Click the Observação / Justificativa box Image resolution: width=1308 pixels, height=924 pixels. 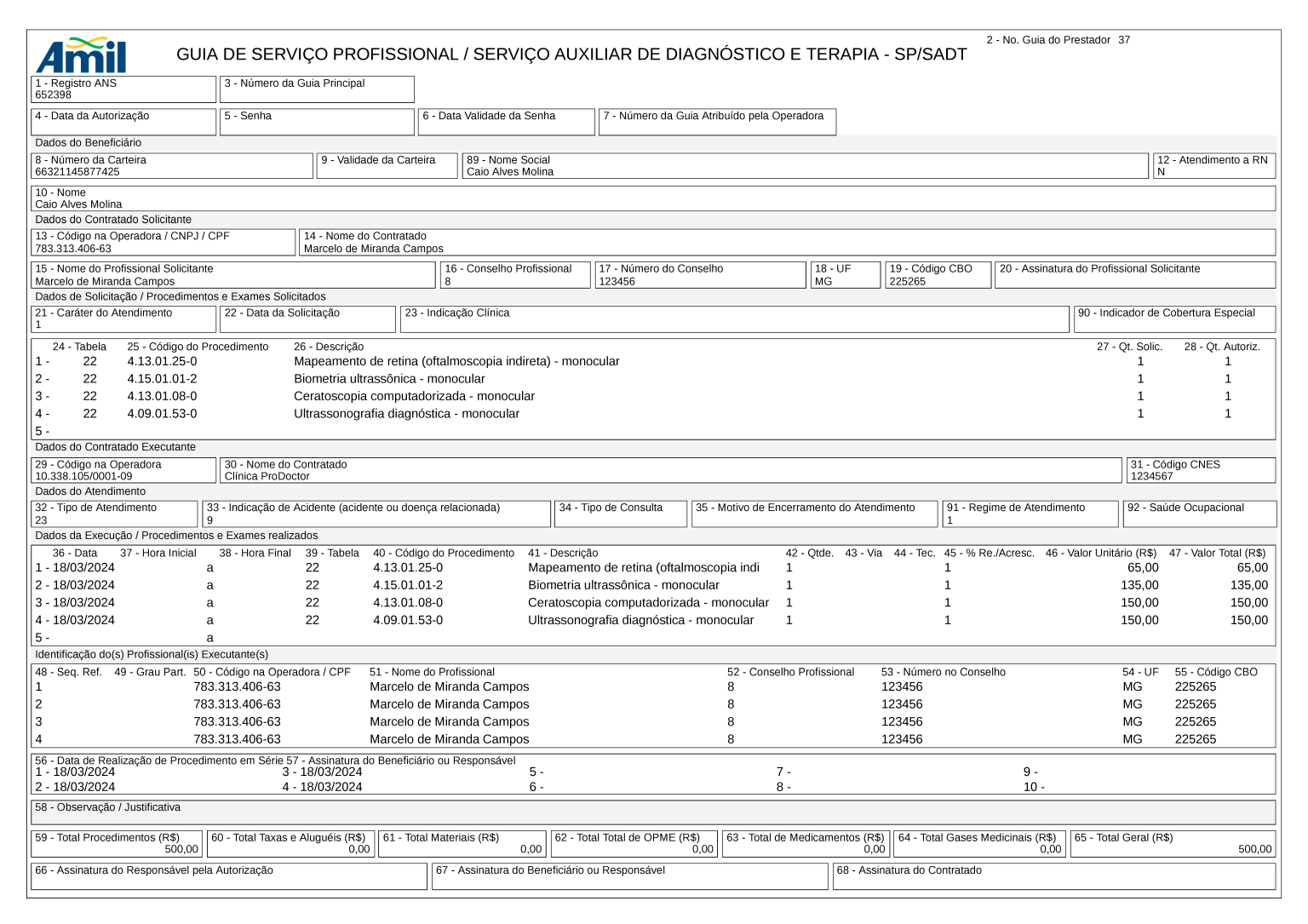tap(653, 812)
